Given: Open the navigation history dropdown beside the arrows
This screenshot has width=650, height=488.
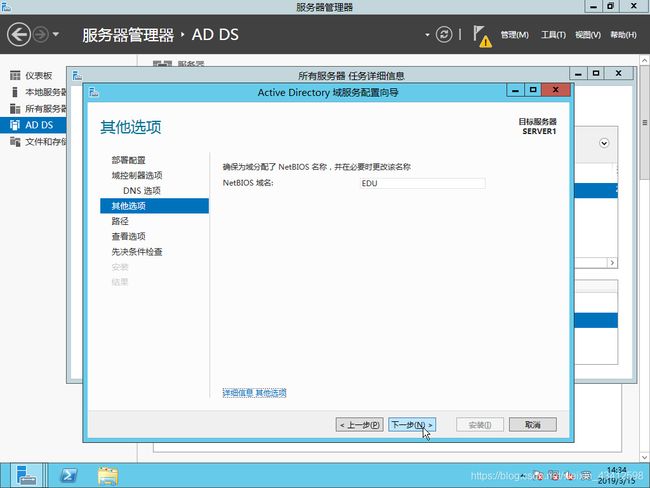Looking at the screenshot, I should tap(56, 34).
